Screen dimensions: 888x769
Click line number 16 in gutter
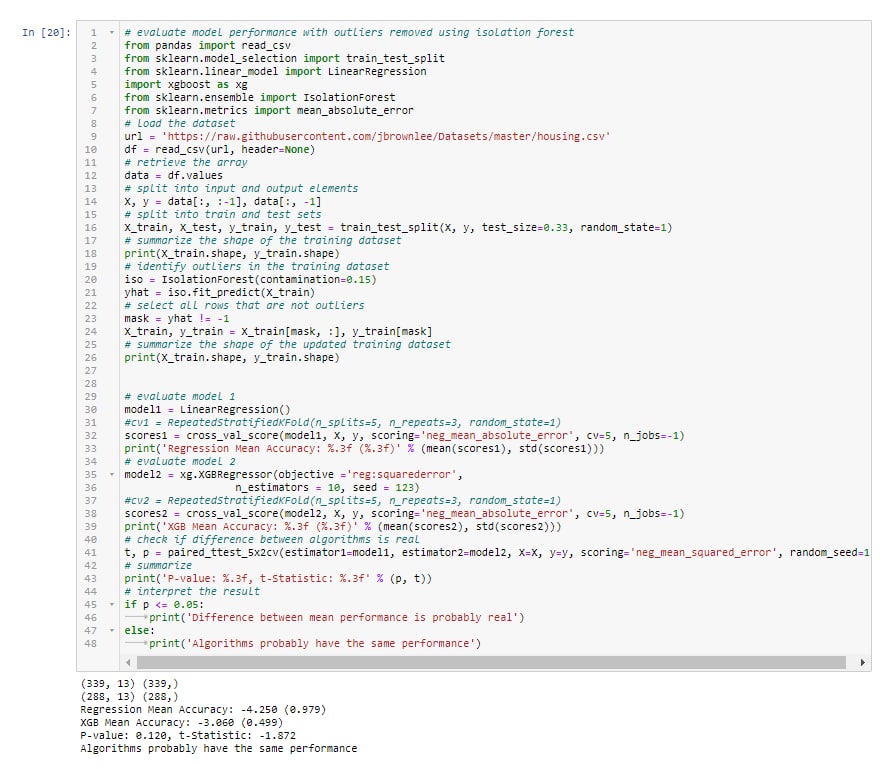click(x=91, y=228)
